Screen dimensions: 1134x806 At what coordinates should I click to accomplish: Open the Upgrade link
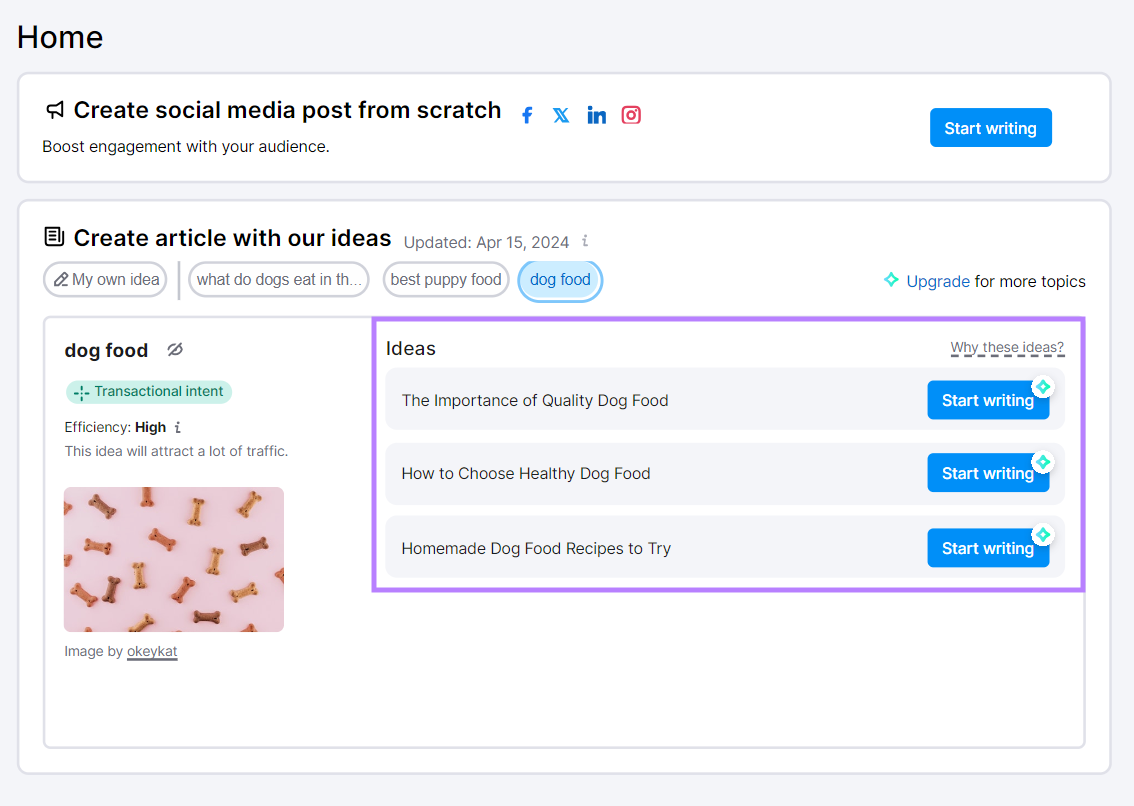[x=937, y=281]
